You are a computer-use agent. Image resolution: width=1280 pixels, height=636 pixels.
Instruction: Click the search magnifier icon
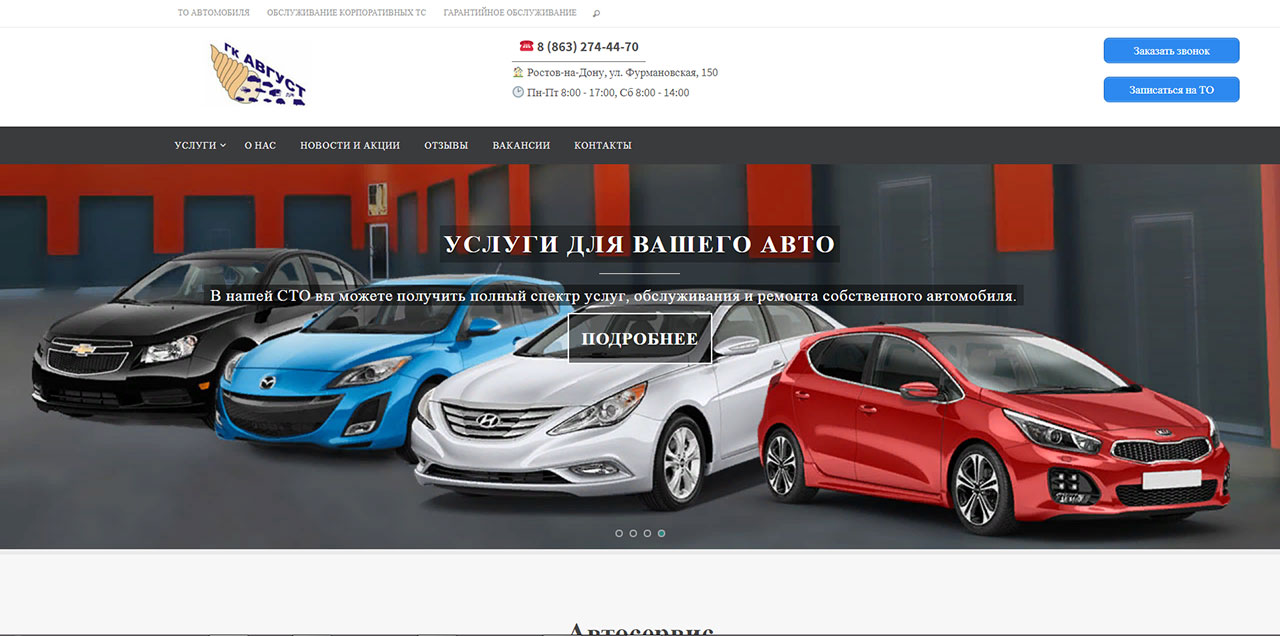pos(597,13)
